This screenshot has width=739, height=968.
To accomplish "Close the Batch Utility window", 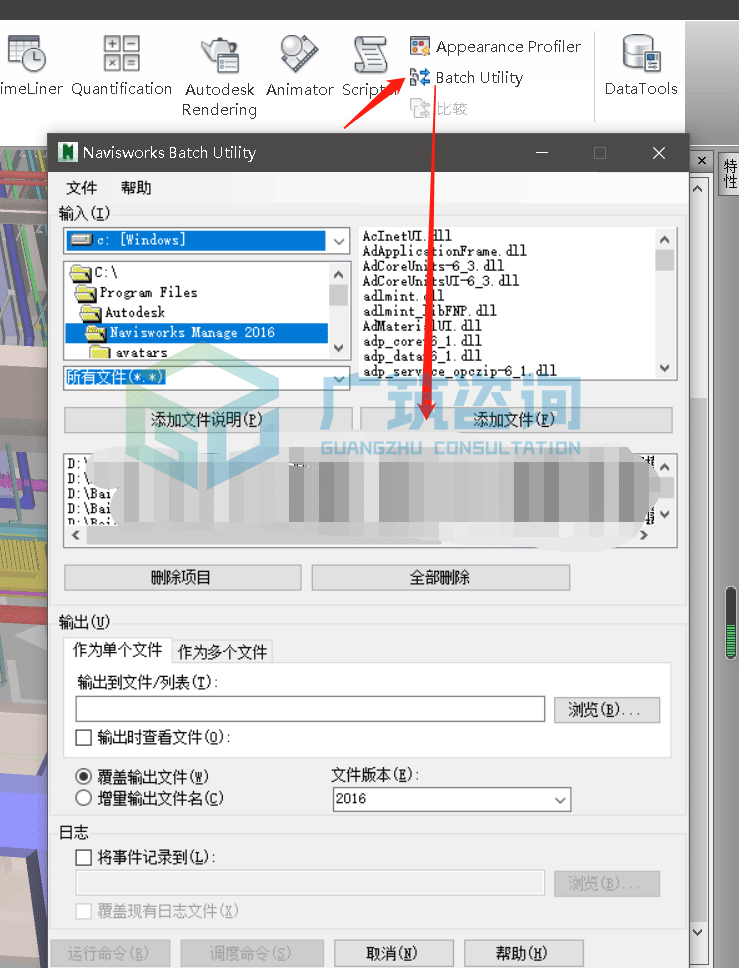I will [x=659, y=152].
